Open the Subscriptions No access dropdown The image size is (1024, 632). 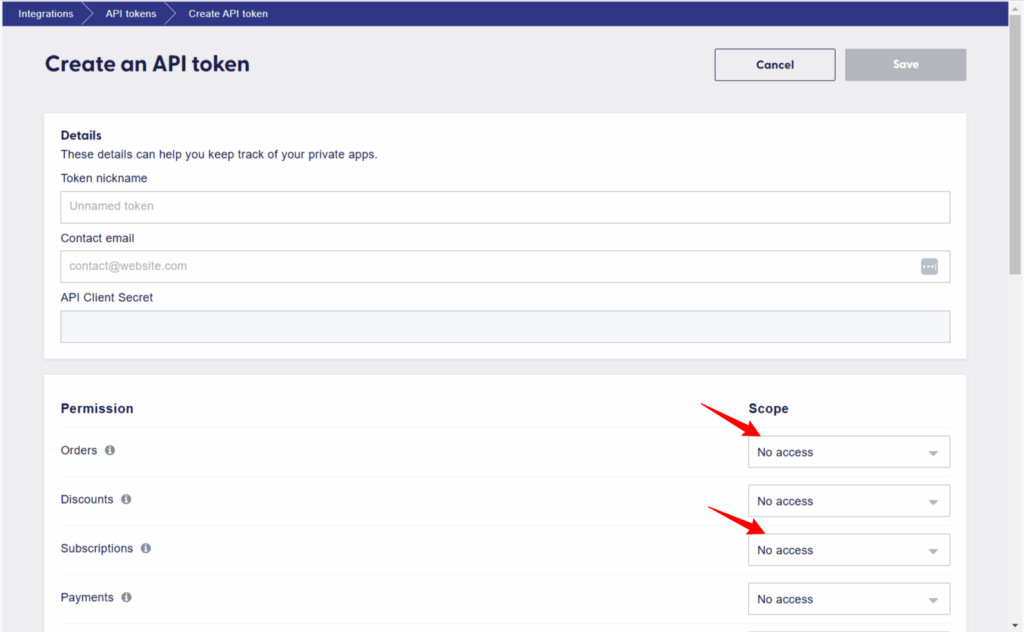coord(848,549)
